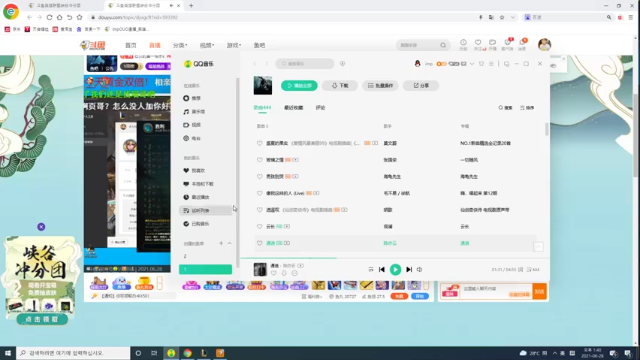Screen dimensions: 640x360
Task: Click the QQ penguin user avatar
Action: pyautogui.click(x=417, y=64)
